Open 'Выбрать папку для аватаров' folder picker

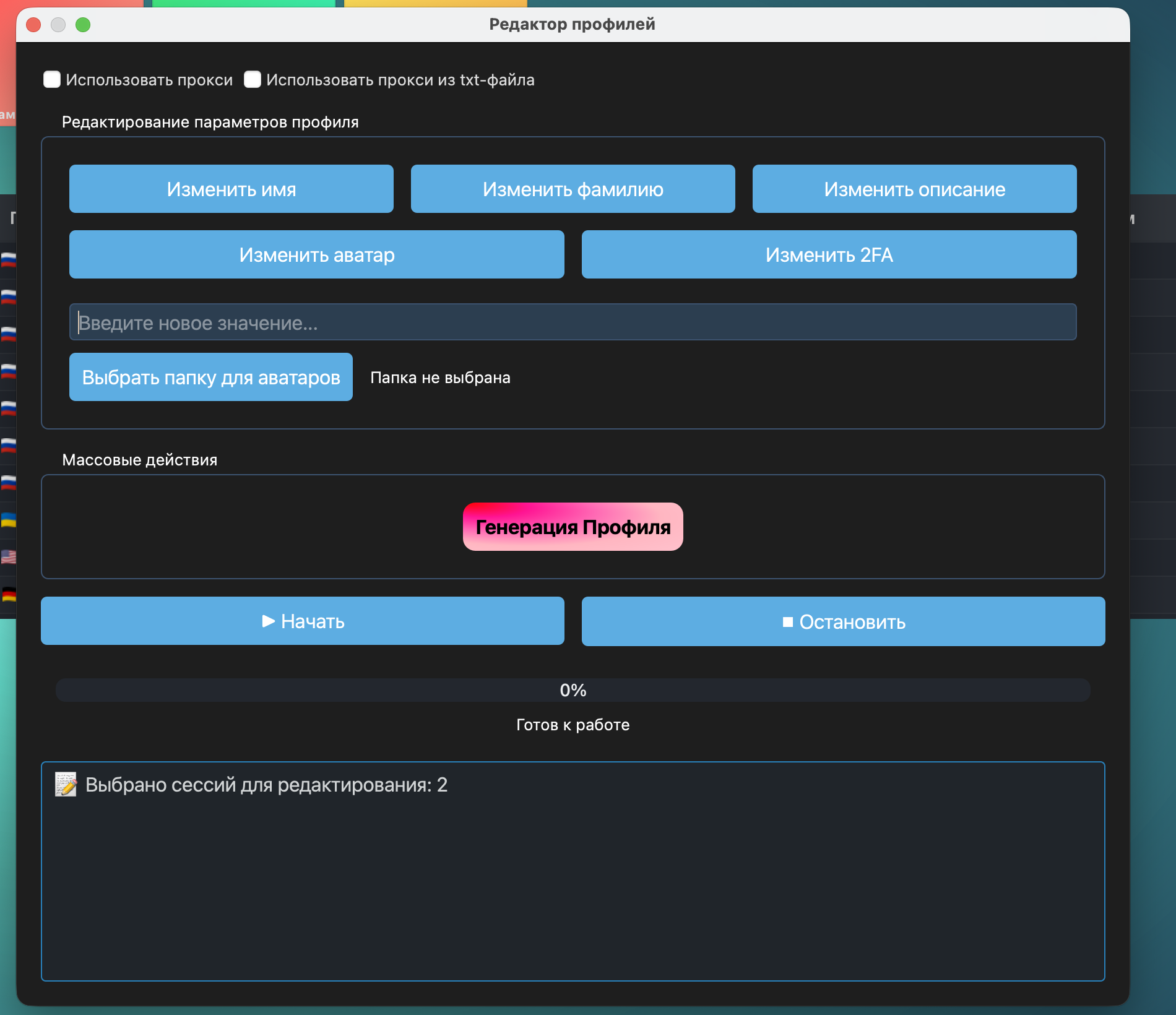211,377
